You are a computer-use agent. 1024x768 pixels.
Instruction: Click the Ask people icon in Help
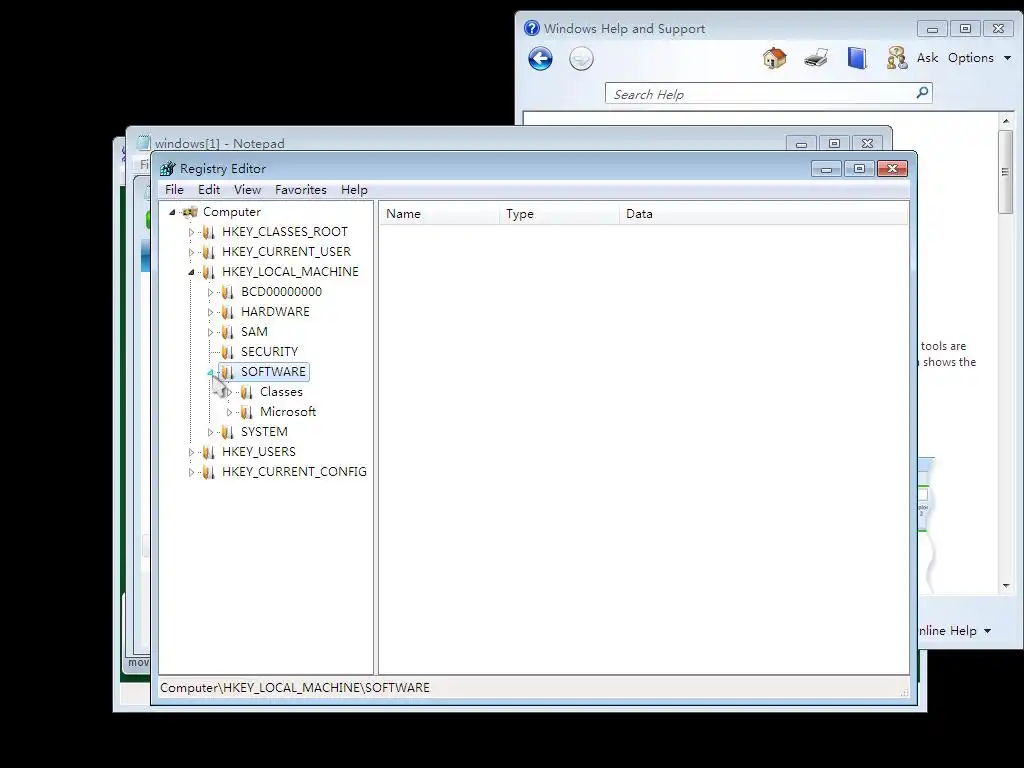pyautogui.click(x=897, y=58)
